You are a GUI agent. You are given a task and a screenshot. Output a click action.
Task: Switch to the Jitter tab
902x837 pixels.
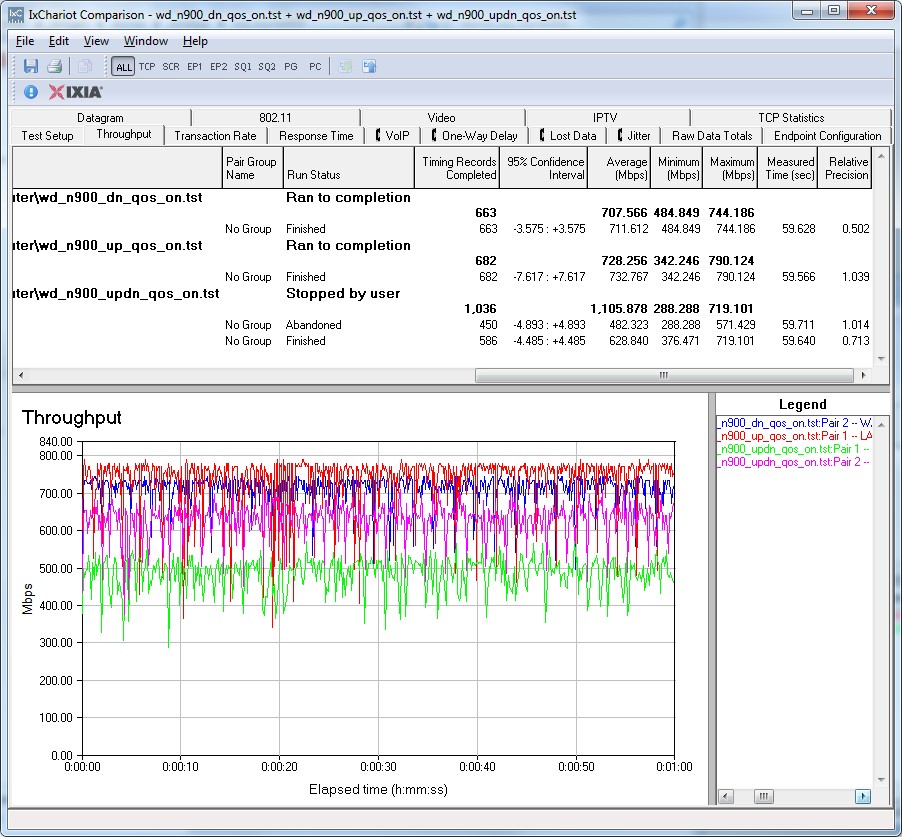tap(634, 136)
